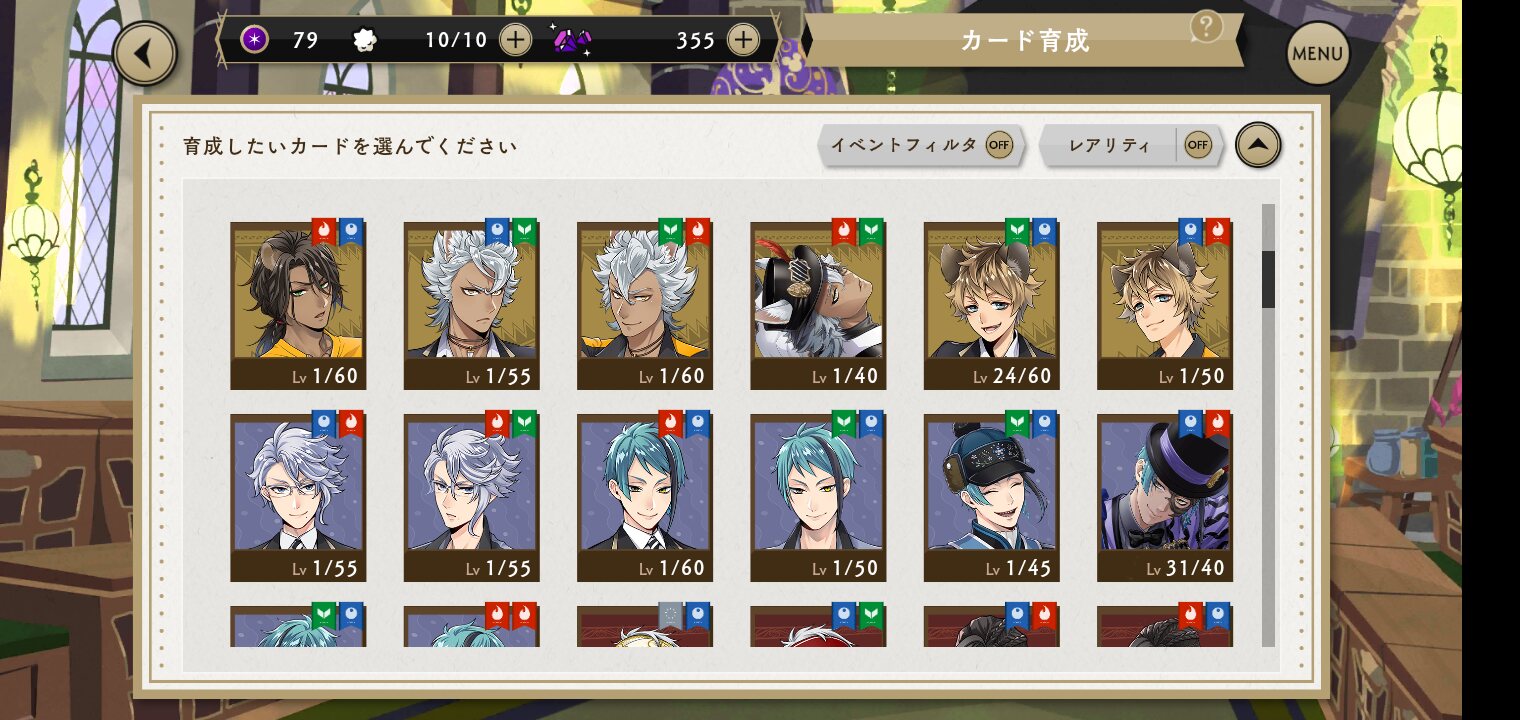
Task: Select the Lv 24/60 card
Action: [x=991, y=306]
